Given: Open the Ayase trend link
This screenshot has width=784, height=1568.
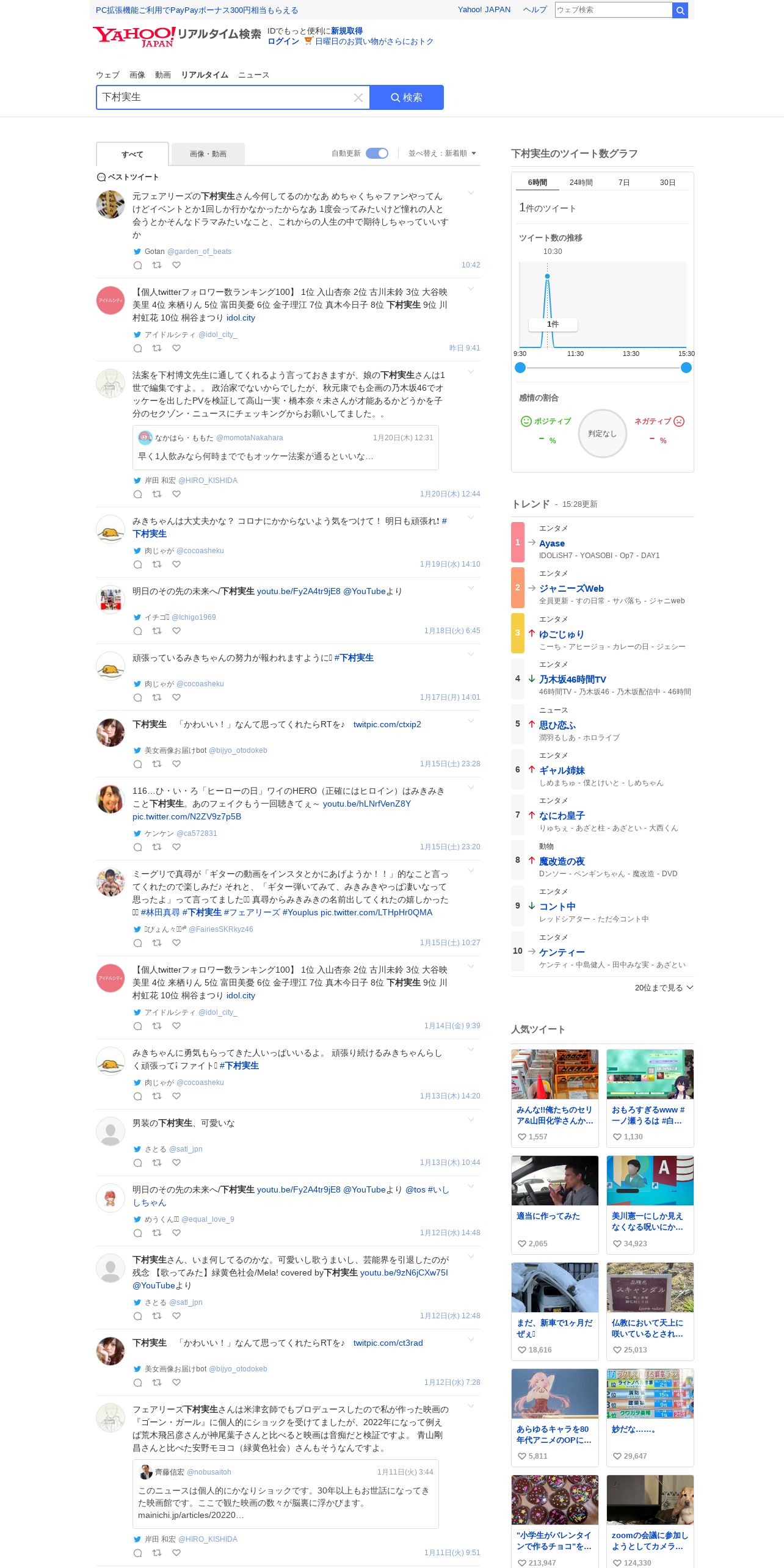Looking at the screenshot, I should pyautogui.click(x=552, y=543).
